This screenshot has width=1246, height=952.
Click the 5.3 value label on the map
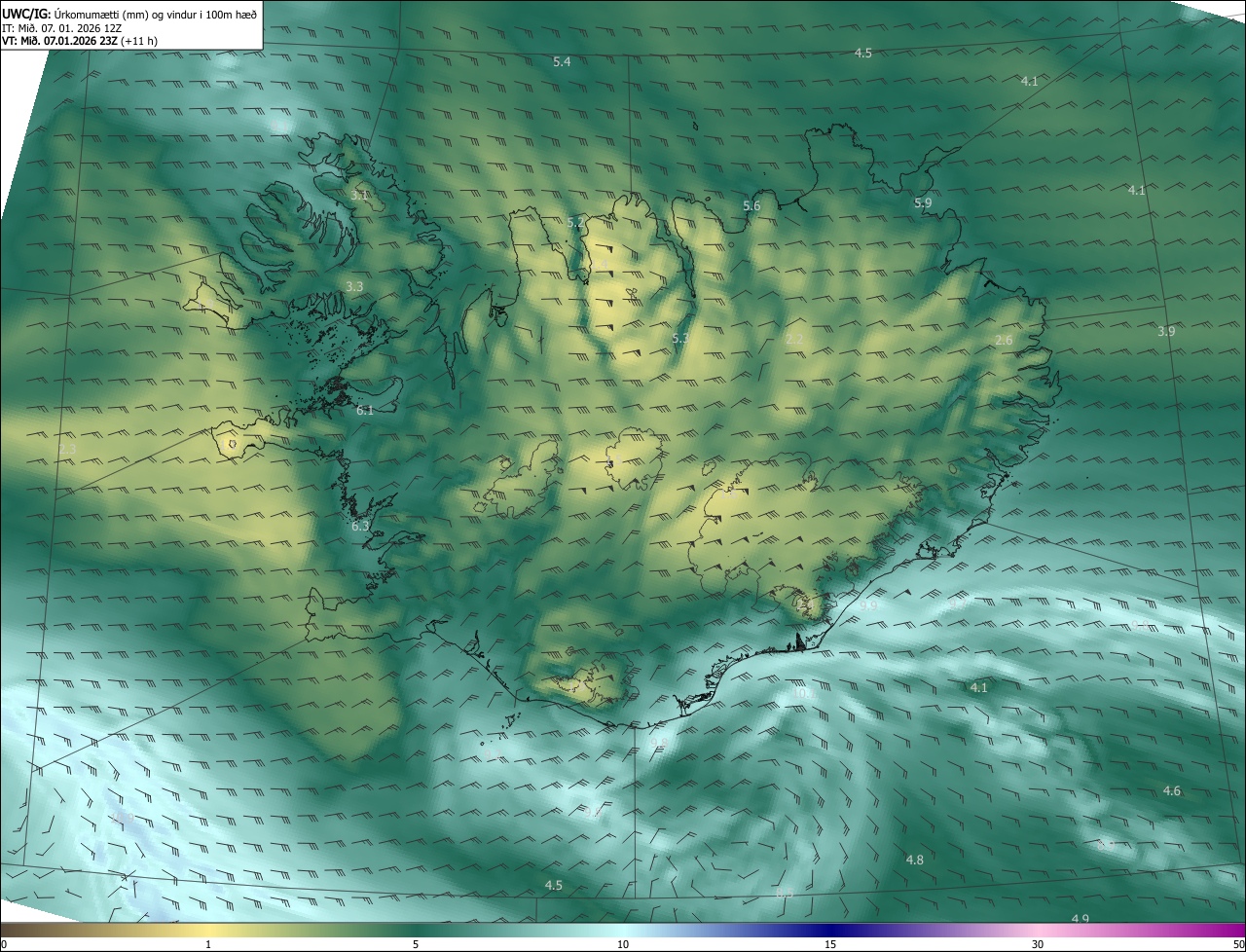coord(680,339)
